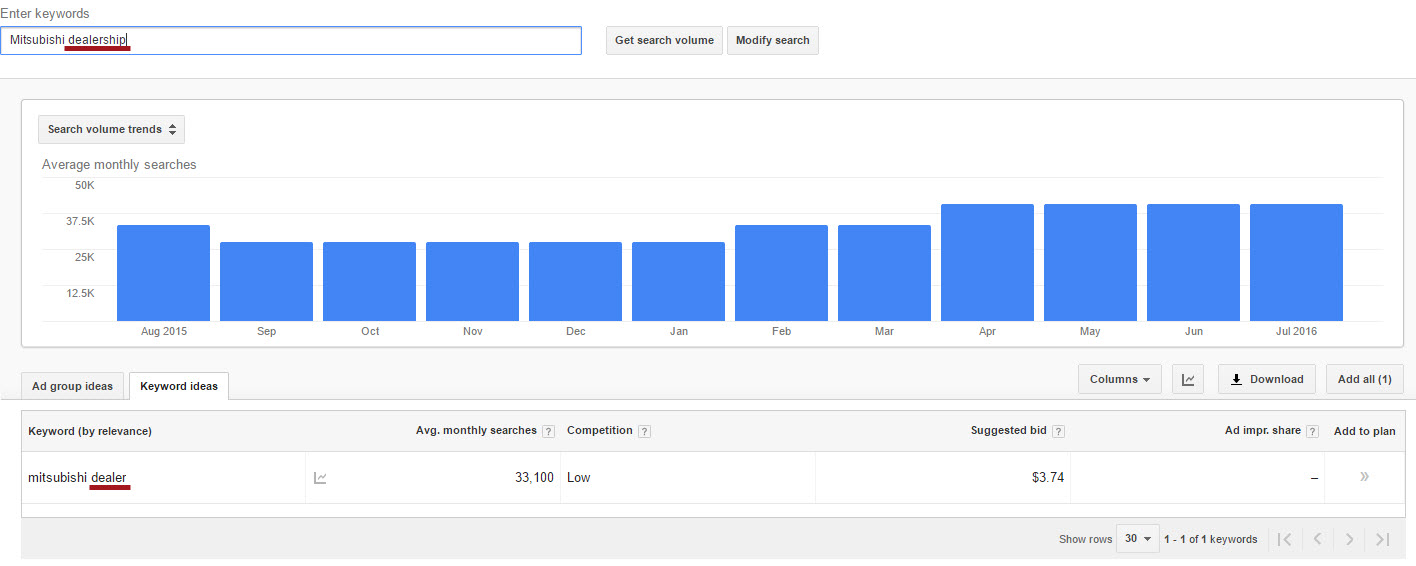Go to the previous results page
Viewport: 1416px width, 566px height.
coord(1317,539)
